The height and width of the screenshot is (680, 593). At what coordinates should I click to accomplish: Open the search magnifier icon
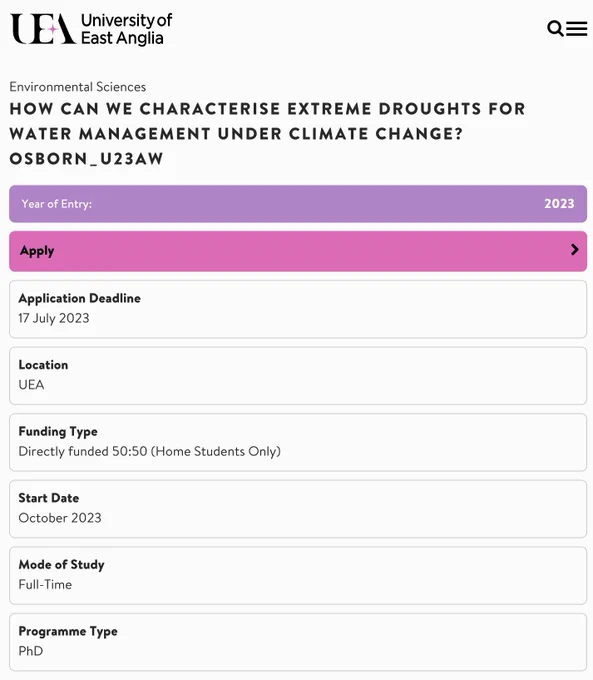[x=555, y=29]
